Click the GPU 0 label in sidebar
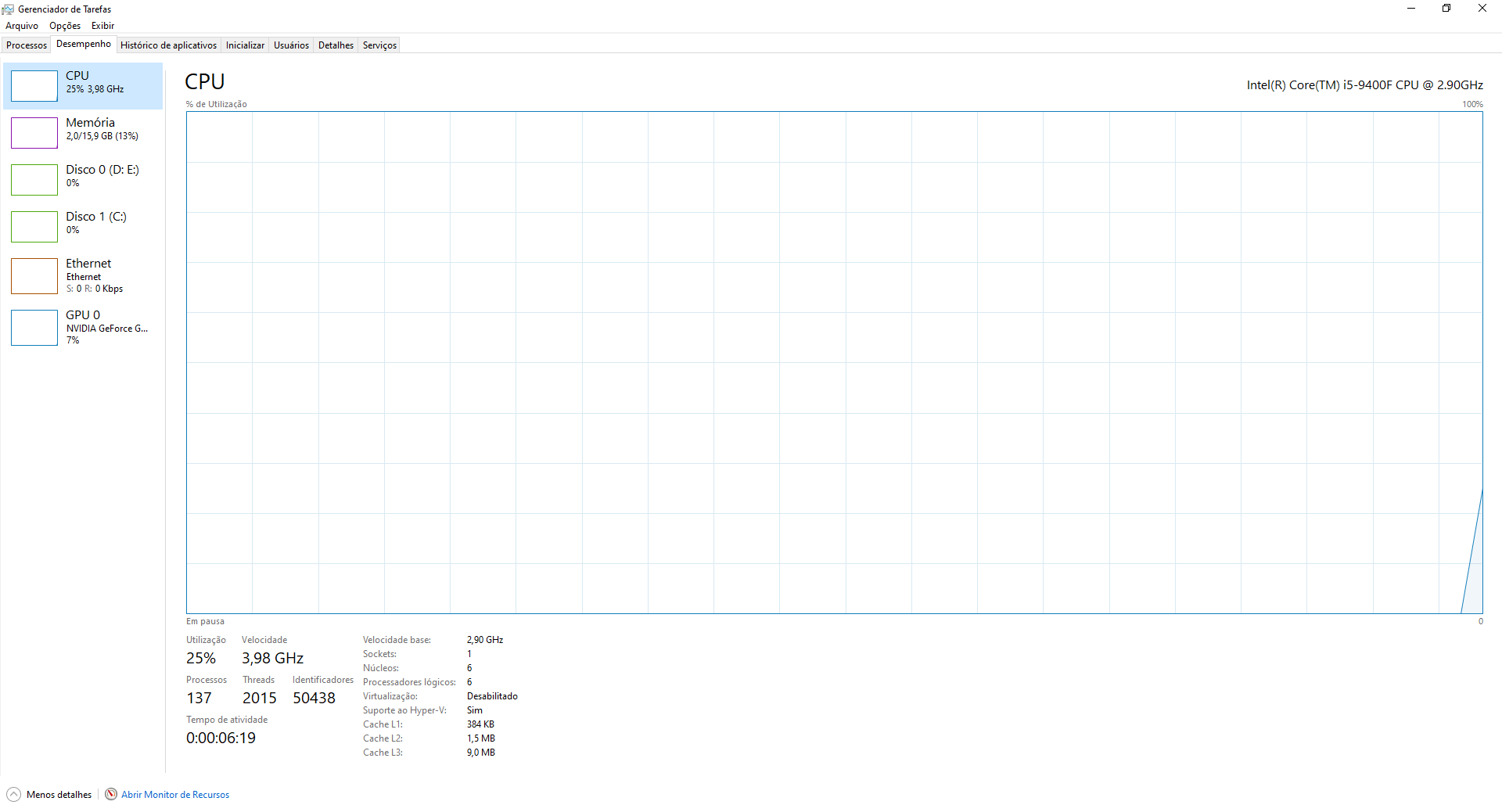 coord(83,315)
